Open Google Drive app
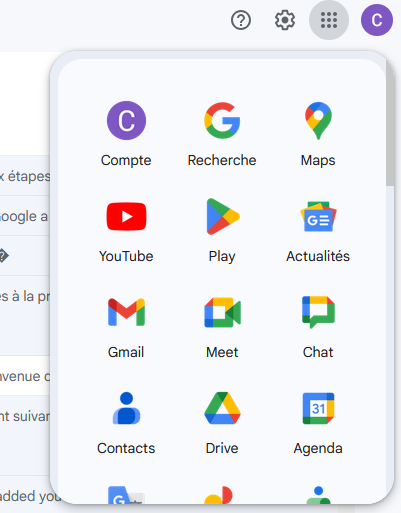This screenshot has height=513, width=401. point(222,422)
